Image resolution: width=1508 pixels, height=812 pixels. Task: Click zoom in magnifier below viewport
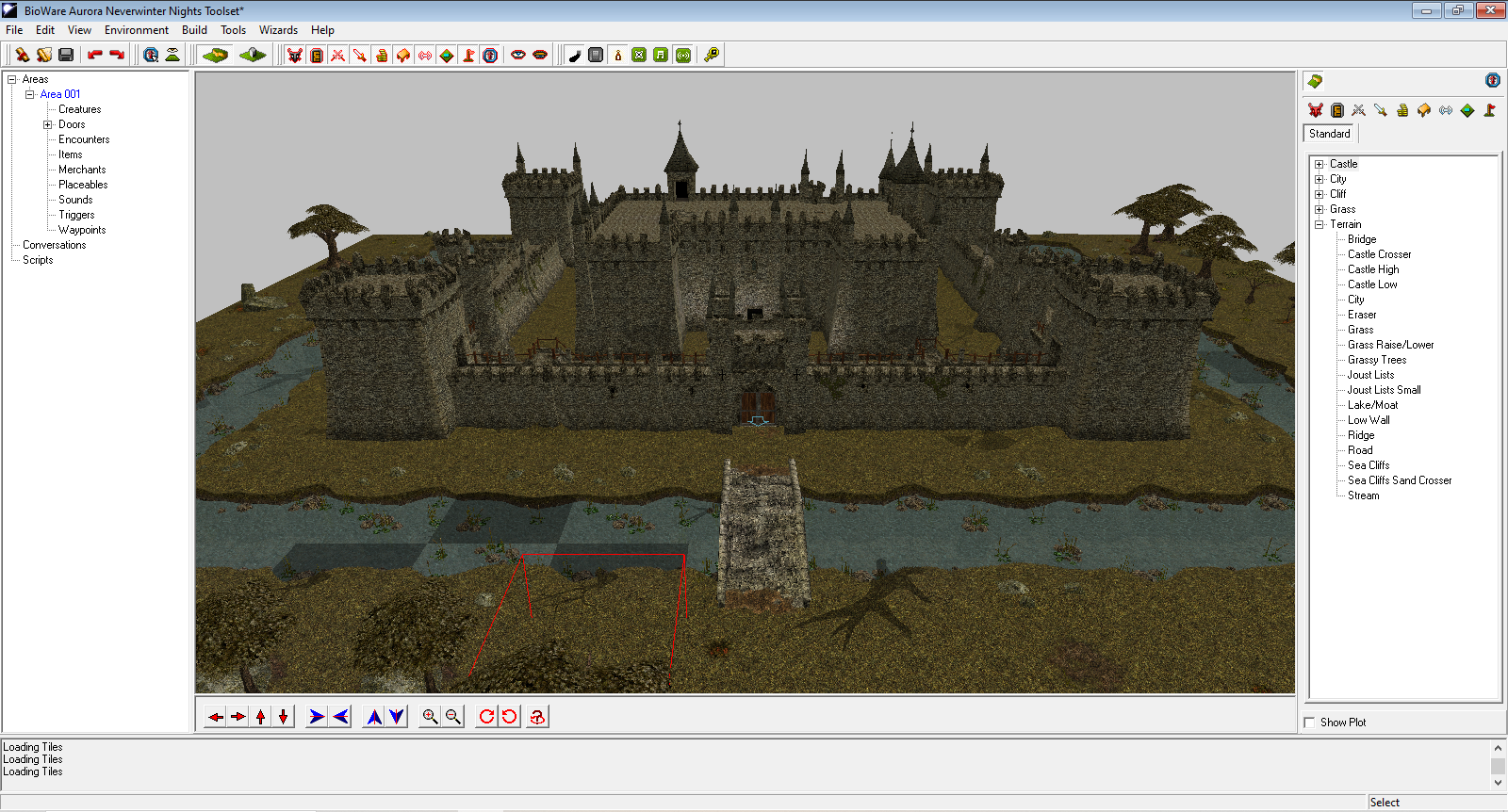click(430, 717)
